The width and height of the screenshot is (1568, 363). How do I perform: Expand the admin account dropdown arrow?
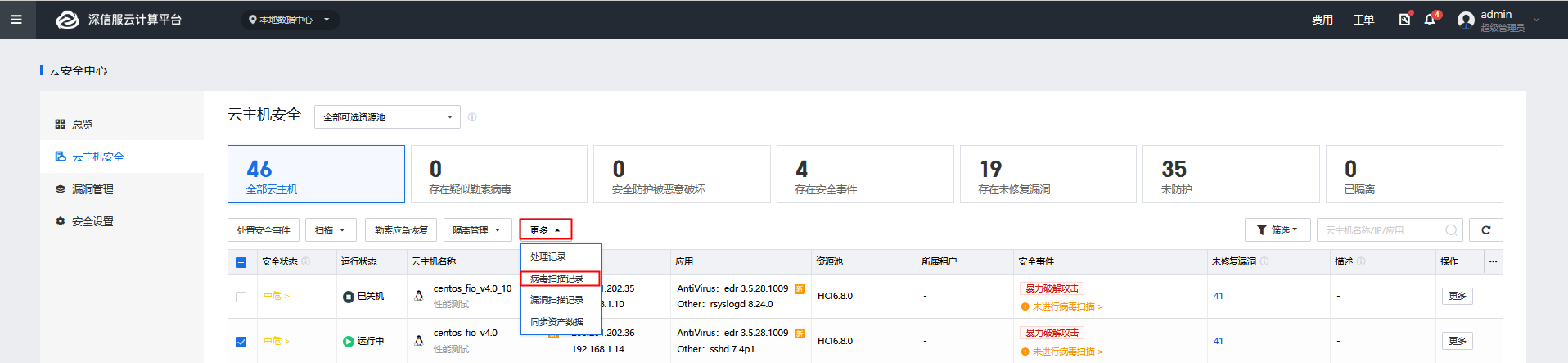1536,20
